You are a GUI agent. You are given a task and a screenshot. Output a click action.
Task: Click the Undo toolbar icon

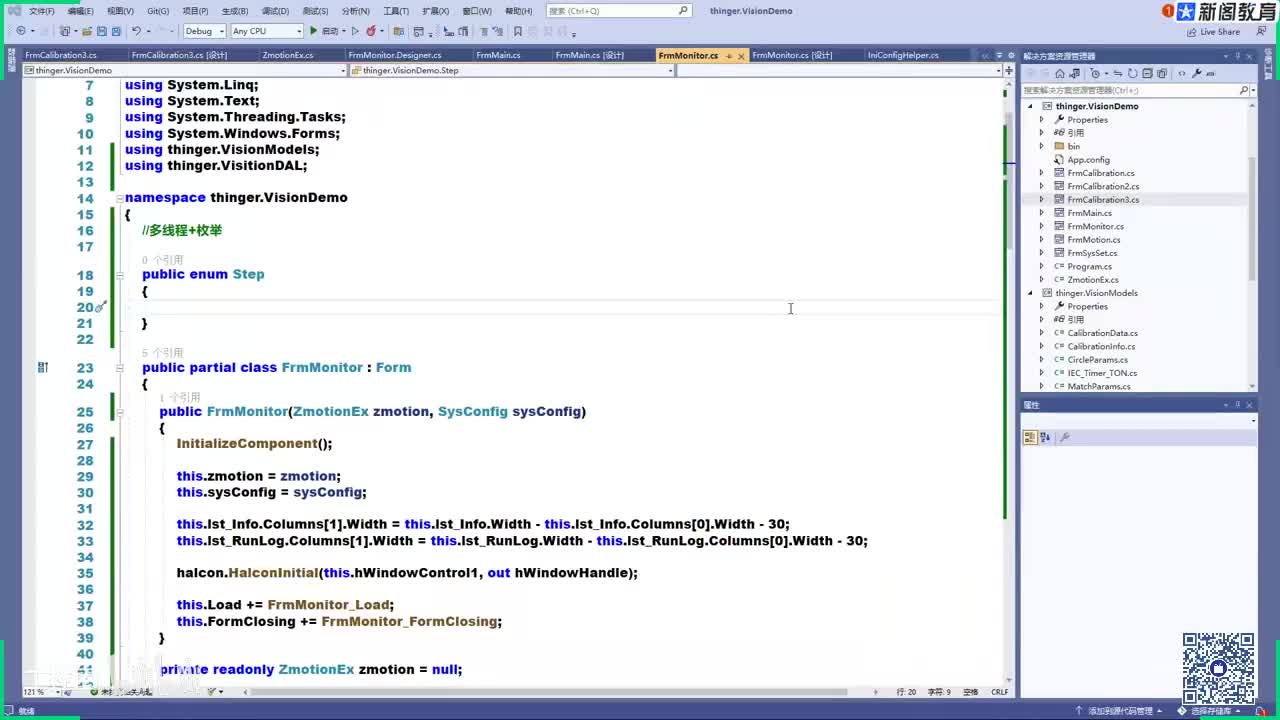[x=136, y=31]
